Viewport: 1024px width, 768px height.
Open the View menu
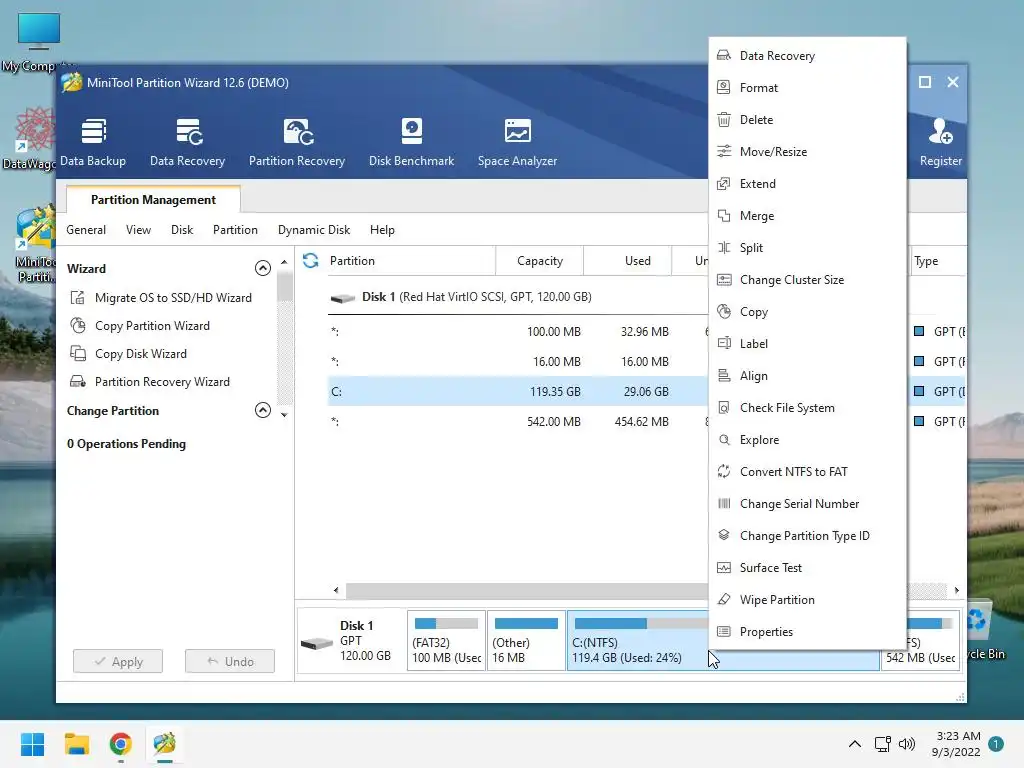(138, 230)
